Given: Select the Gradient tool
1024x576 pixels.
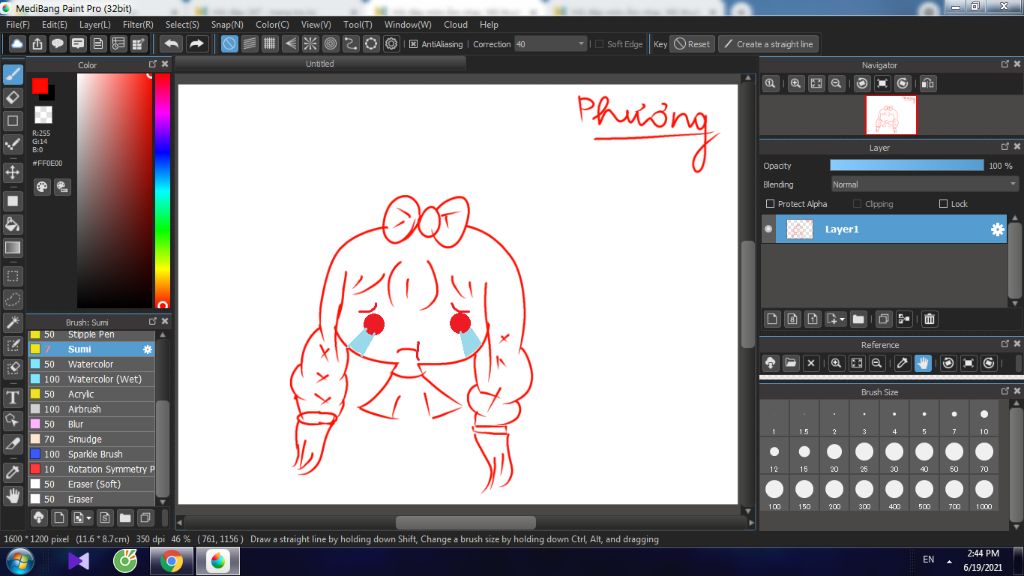Looking at the screenshot, I should click(x=12, y=248).
